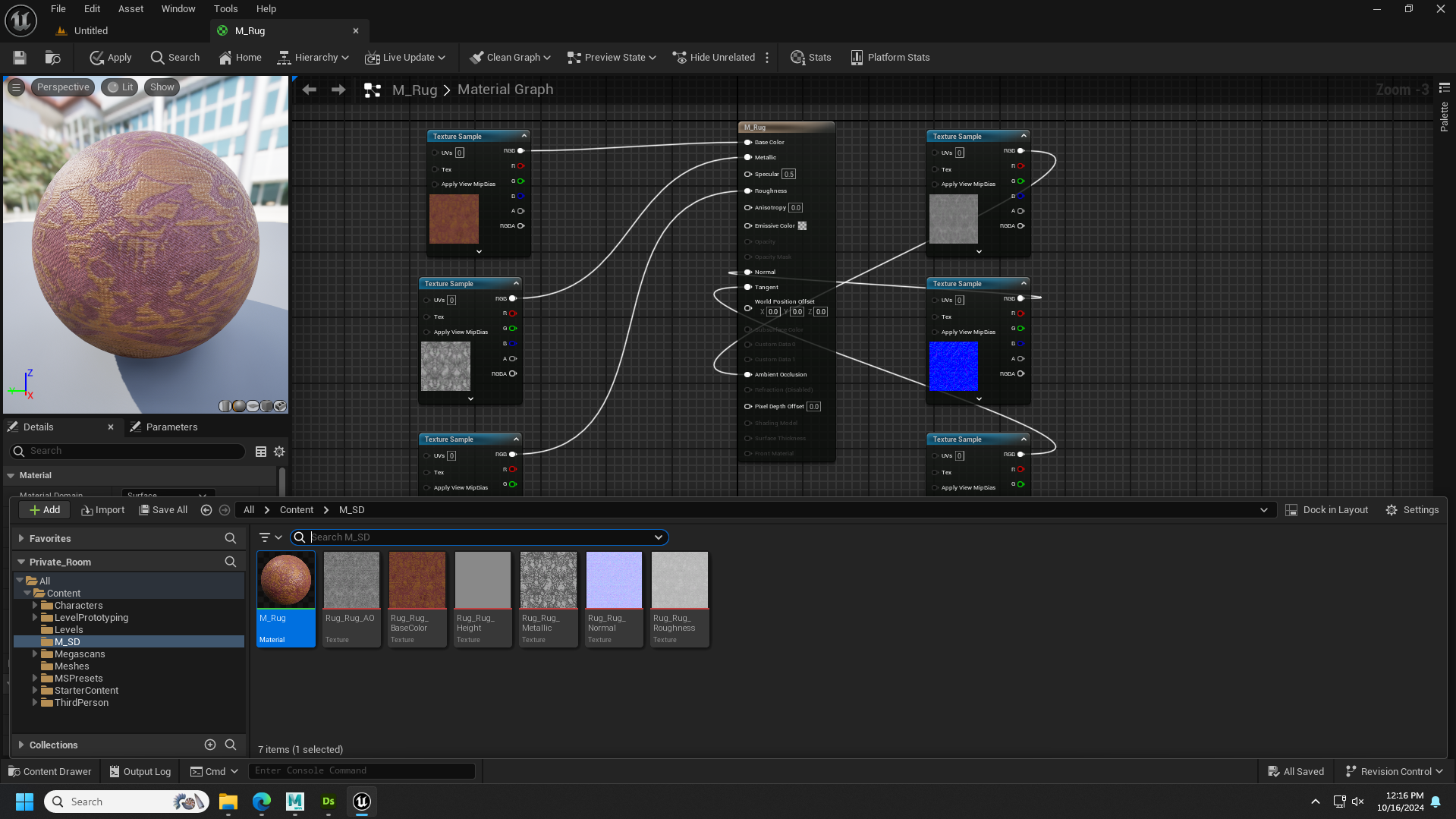The height and width of the screenshot is (819, 1456).
Task: Open the content browser path history dropdown
Action: (1264, 510)
